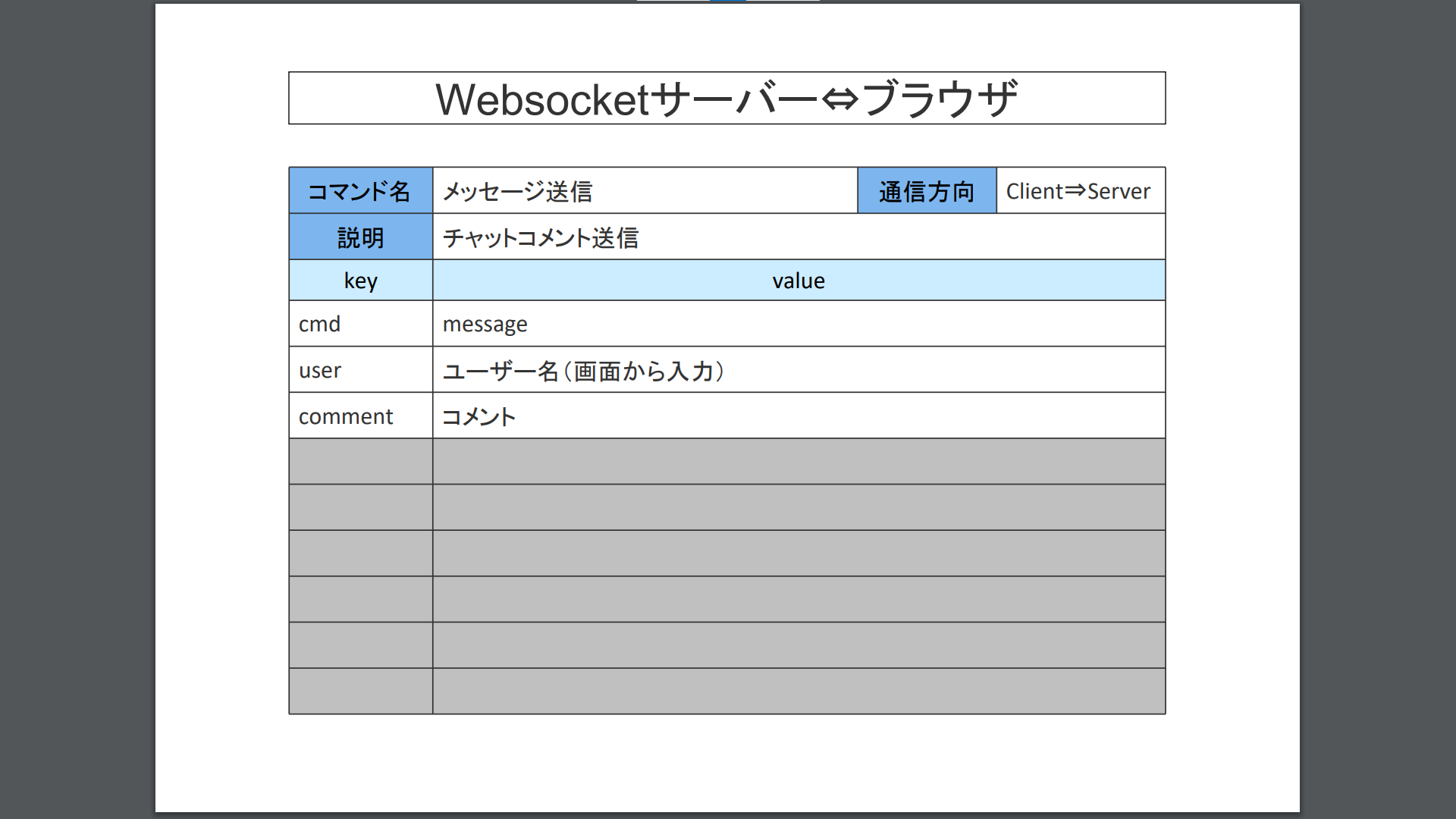Select the Client⇒Server cell
The image size is (1456, 819).
[x=1080, y=191]
